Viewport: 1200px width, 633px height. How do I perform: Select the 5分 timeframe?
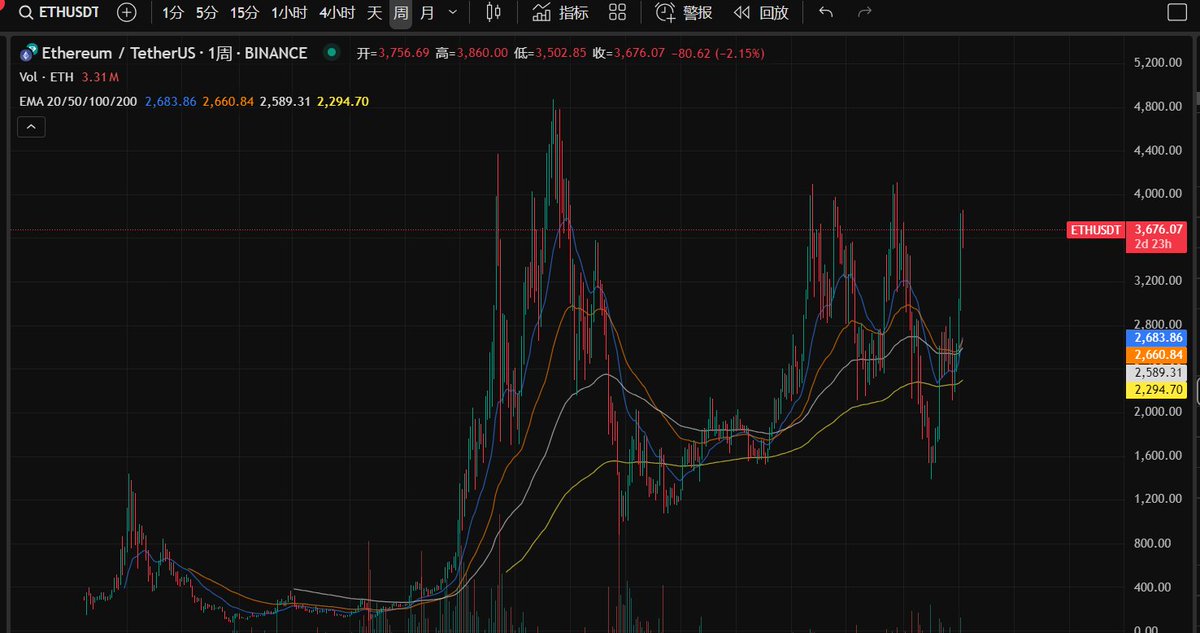206,13
